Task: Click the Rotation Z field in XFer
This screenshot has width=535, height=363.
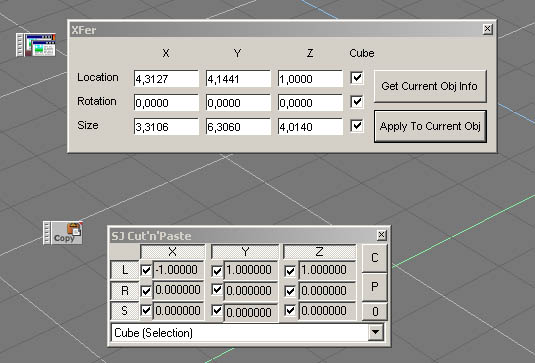Action: coord(310,103)
